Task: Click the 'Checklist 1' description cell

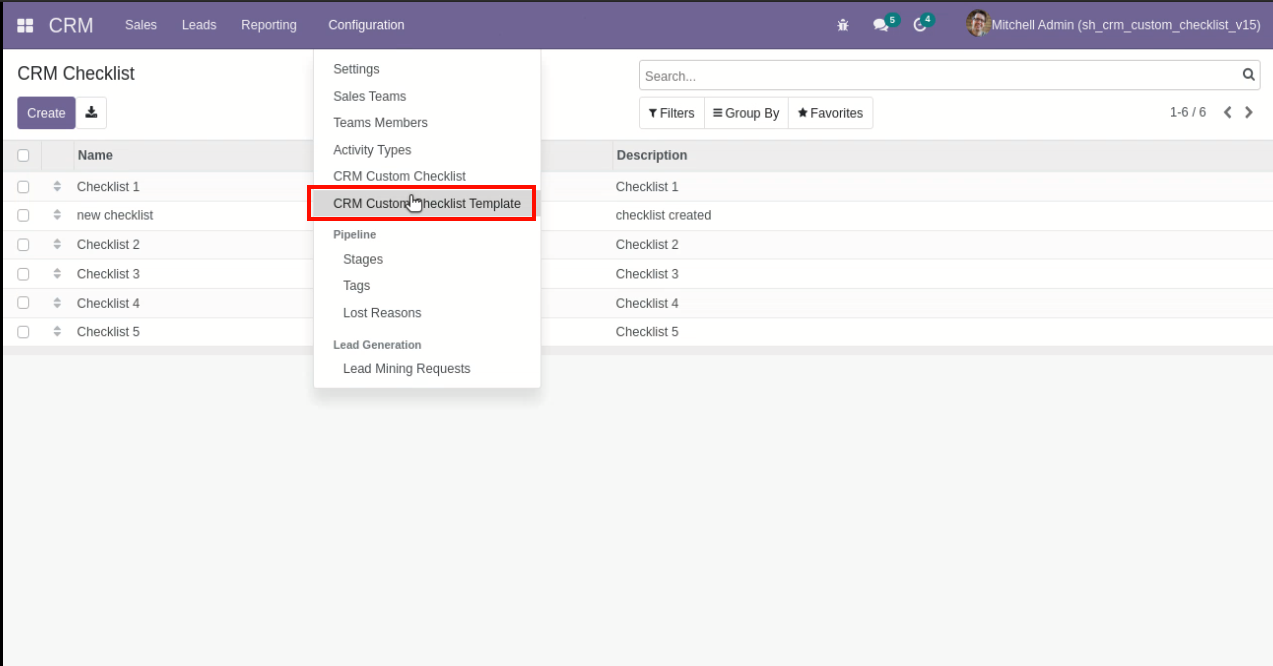Action: coord(647,187)
